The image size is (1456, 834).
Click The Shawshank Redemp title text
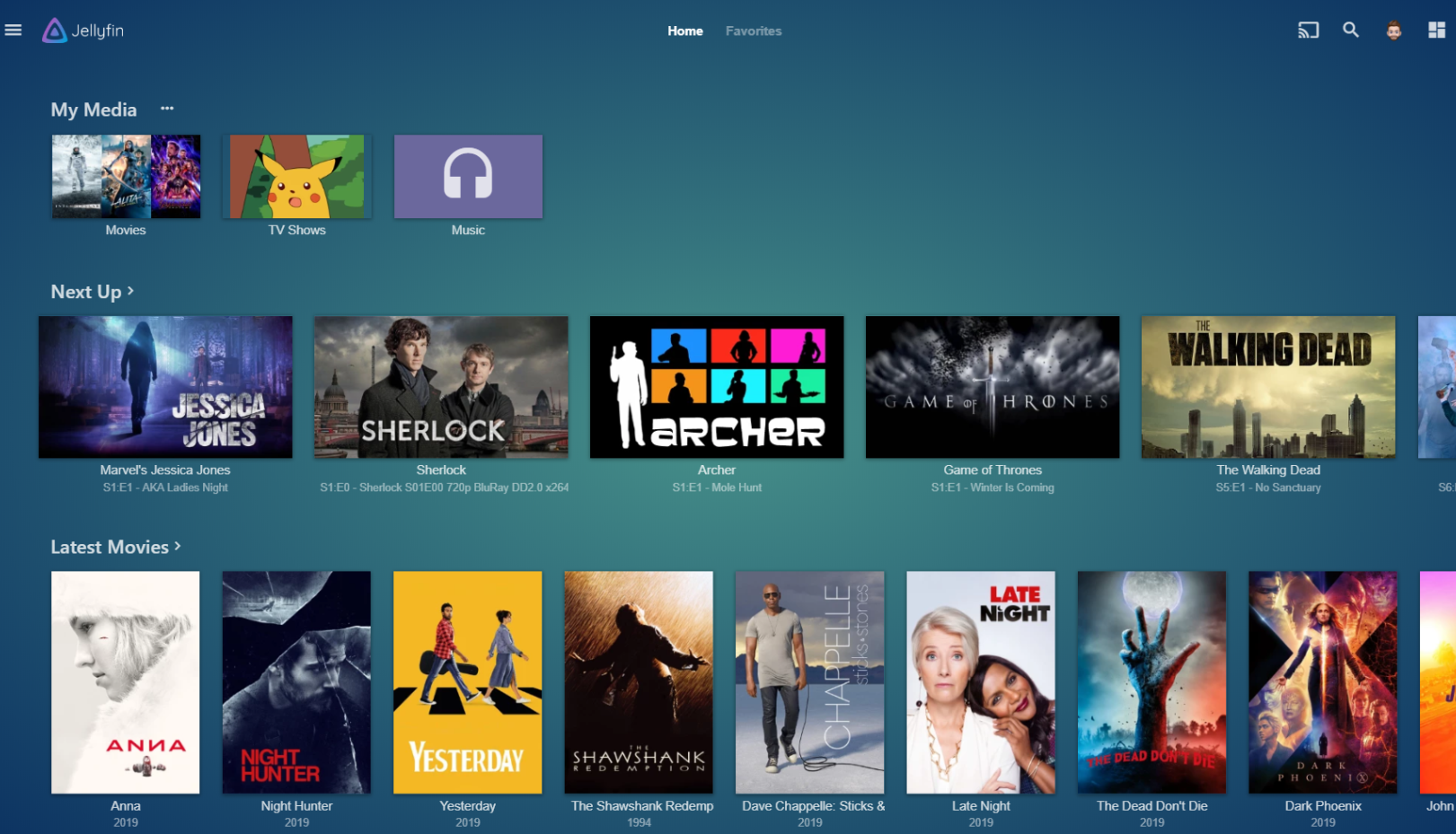642,806
